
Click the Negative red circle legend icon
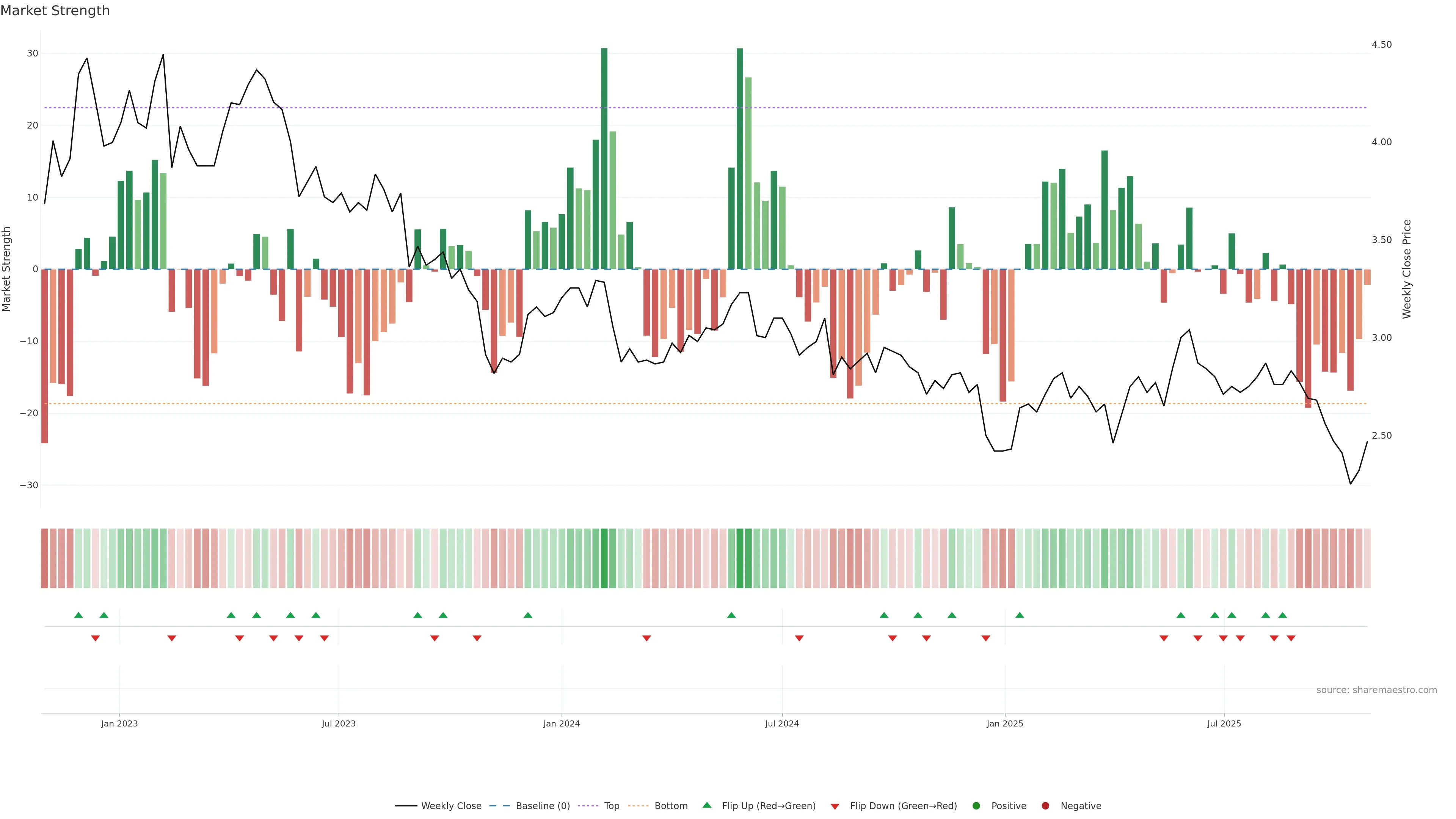click(1045, 805)
